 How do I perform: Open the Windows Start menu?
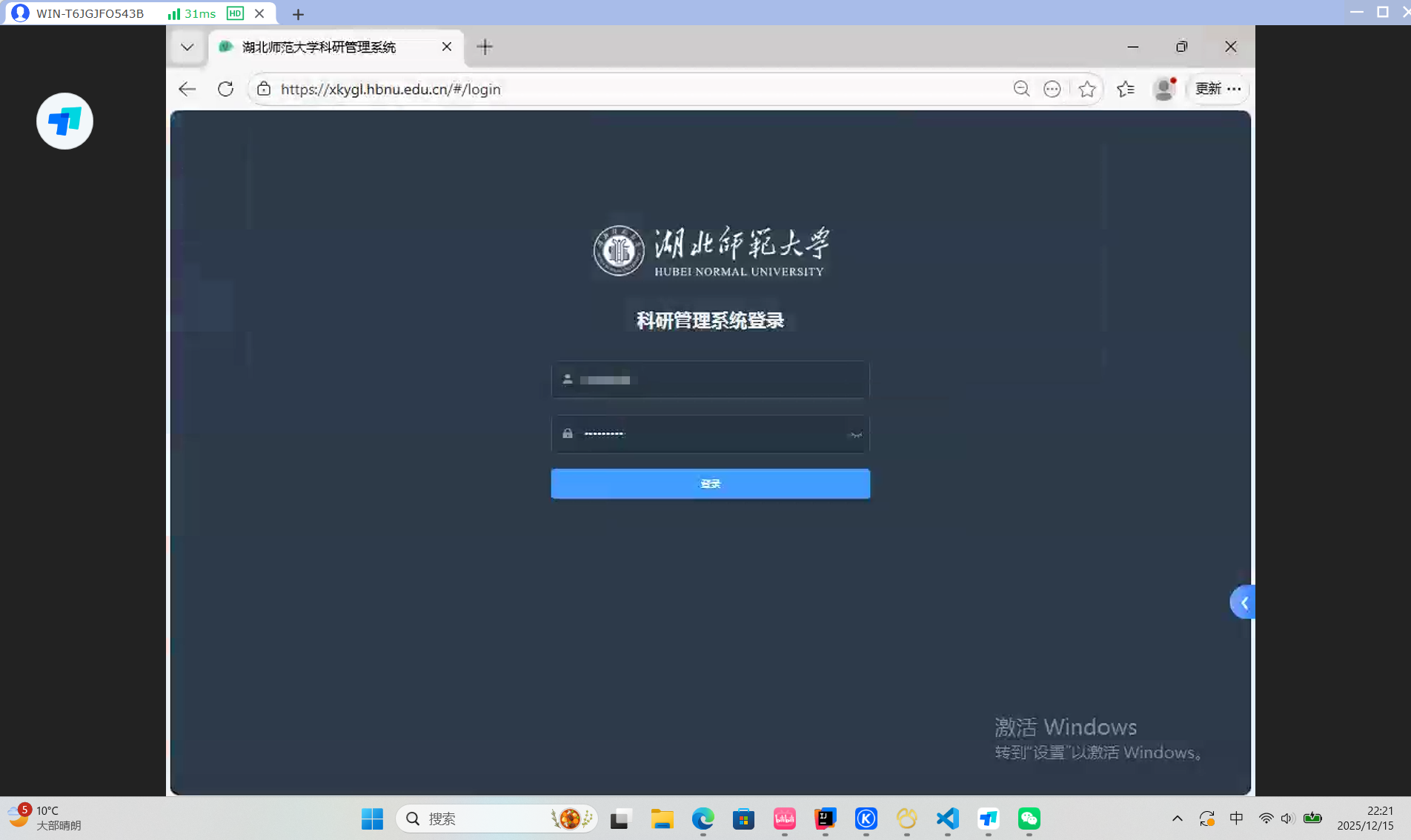pos(372,819)
